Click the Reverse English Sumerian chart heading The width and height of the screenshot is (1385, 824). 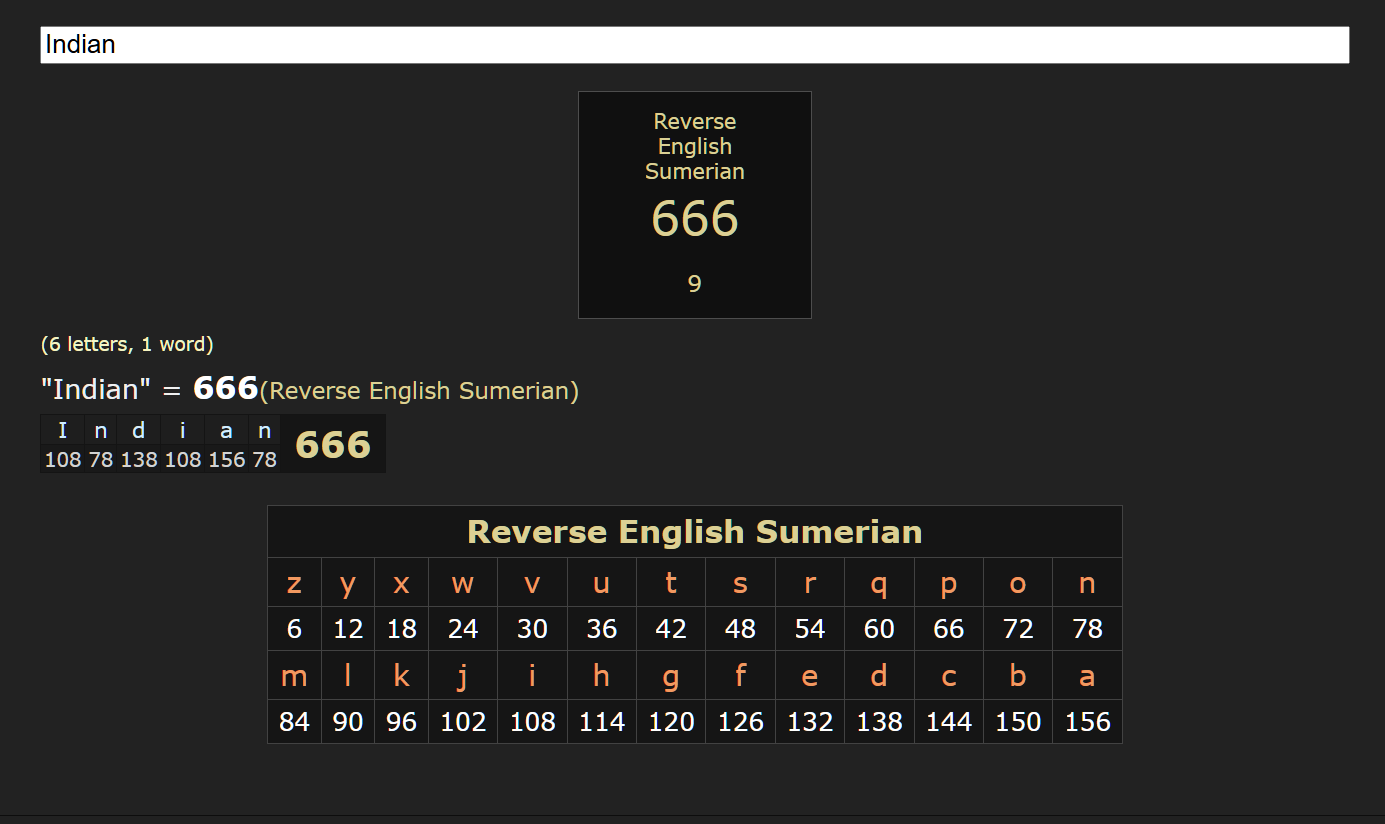pyautogui.click(x=695, y=532)
